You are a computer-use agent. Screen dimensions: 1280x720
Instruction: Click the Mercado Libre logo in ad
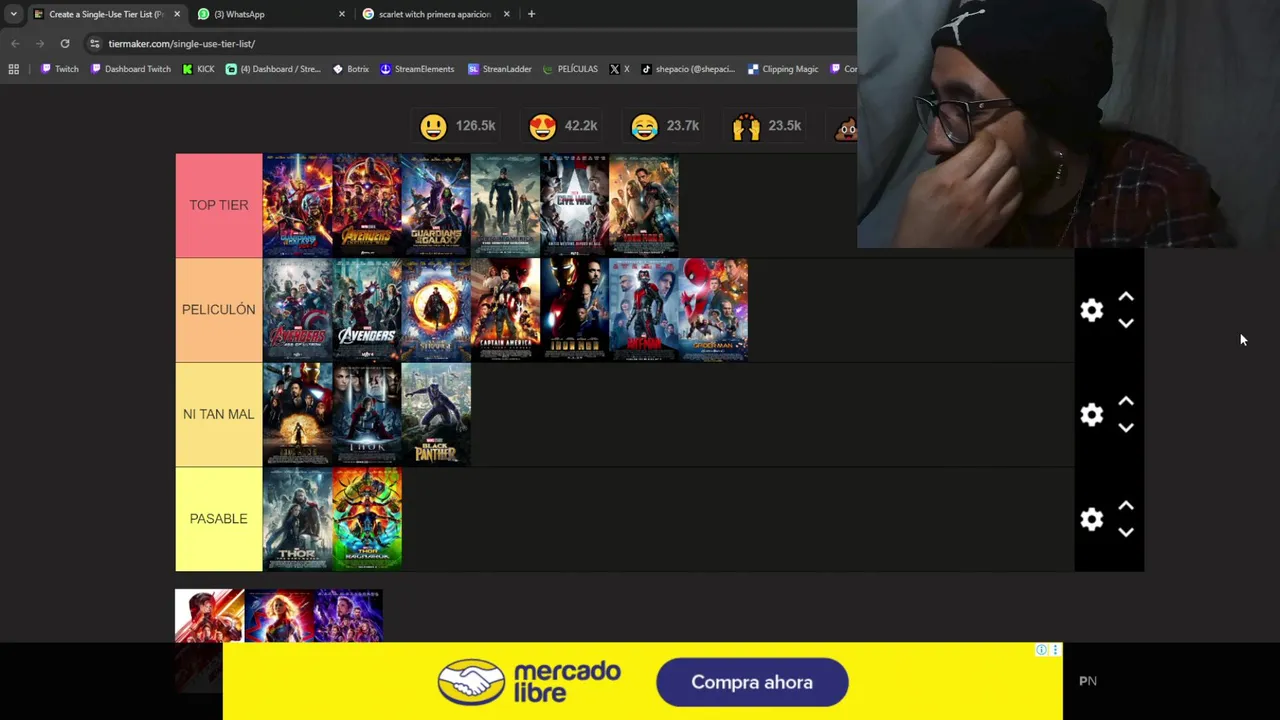(530, 682)
